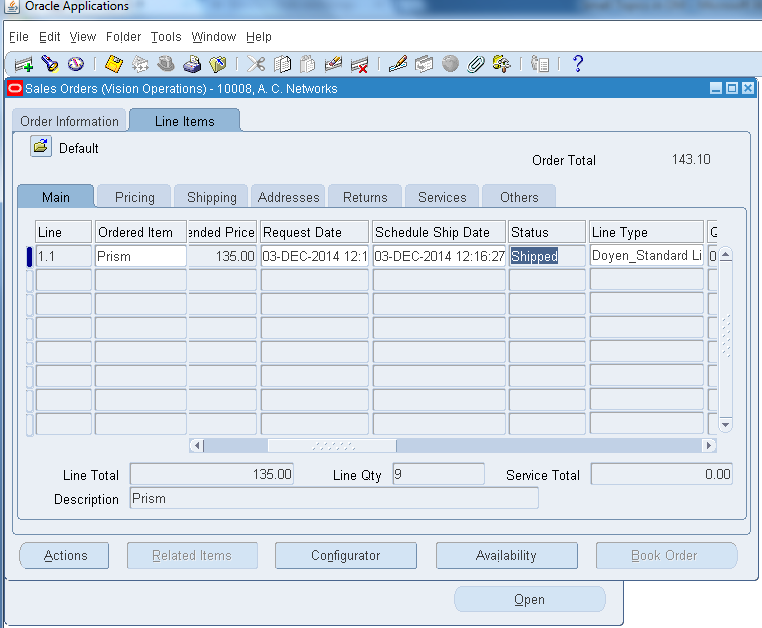Screen dimensions: 762x628
Task: Click the Oracle red logo in the Sales Orders title bar
Action: pyautogui.click(x=15, y=88)
